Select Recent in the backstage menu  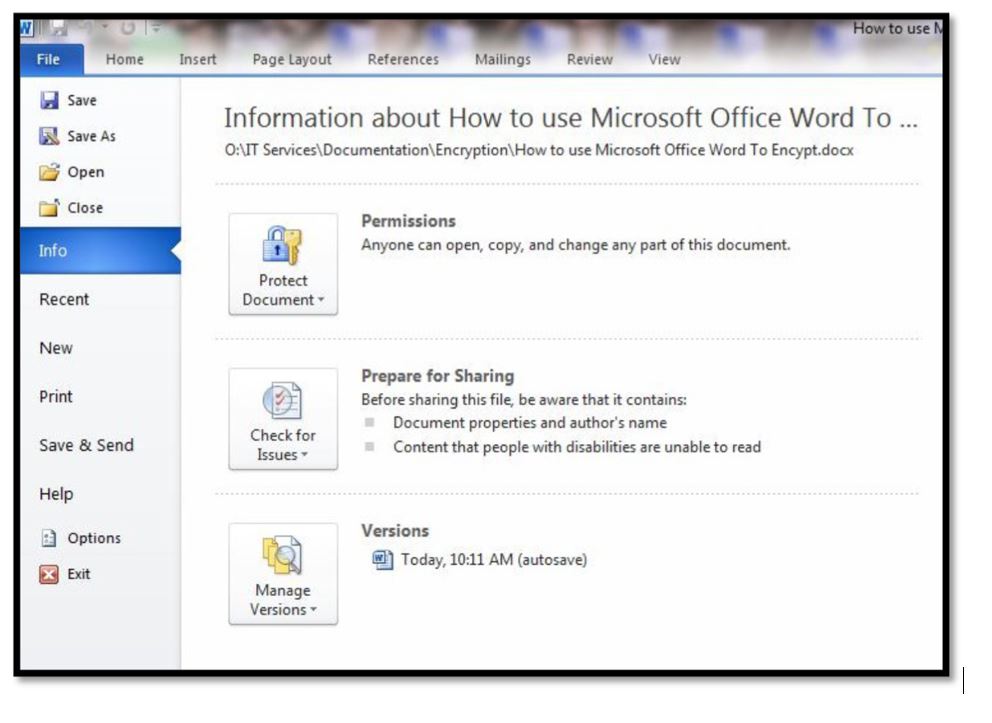click(64, 300)
